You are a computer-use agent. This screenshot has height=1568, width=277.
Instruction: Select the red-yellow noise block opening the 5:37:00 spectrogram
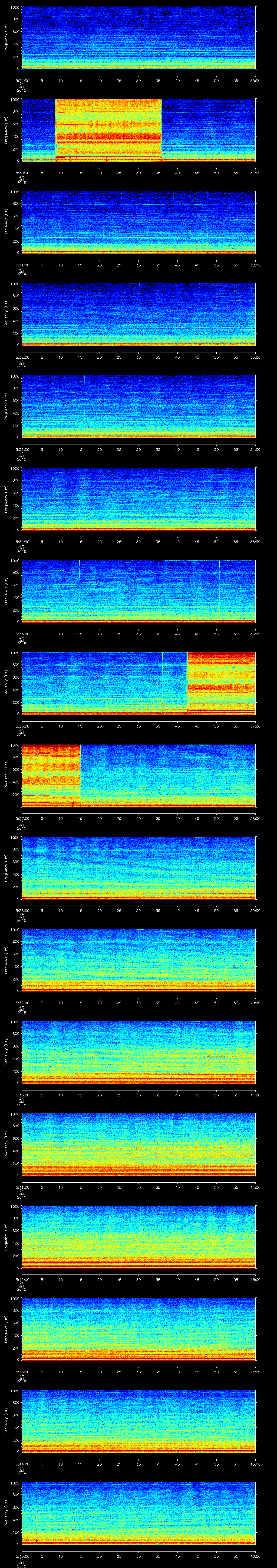pos(51,775)
